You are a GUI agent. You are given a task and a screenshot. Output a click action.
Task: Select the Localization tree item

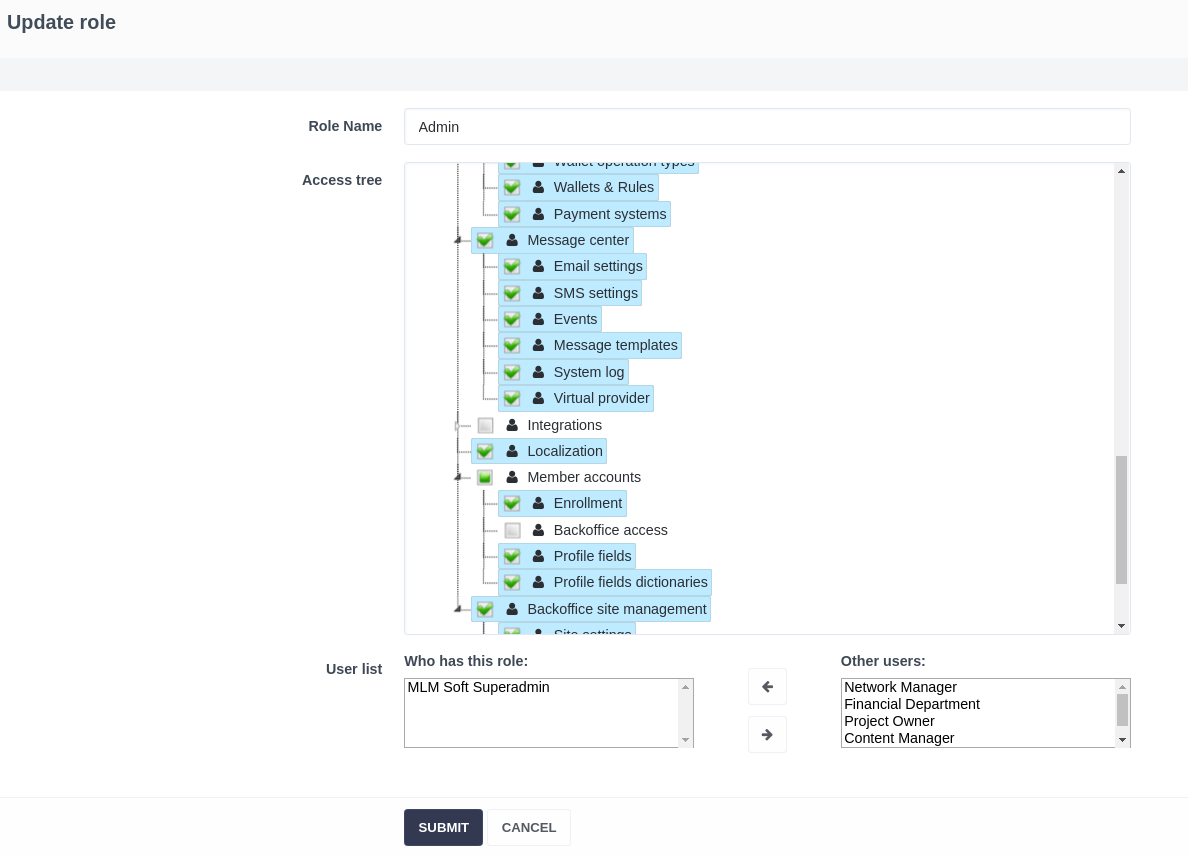click(564, 451)
